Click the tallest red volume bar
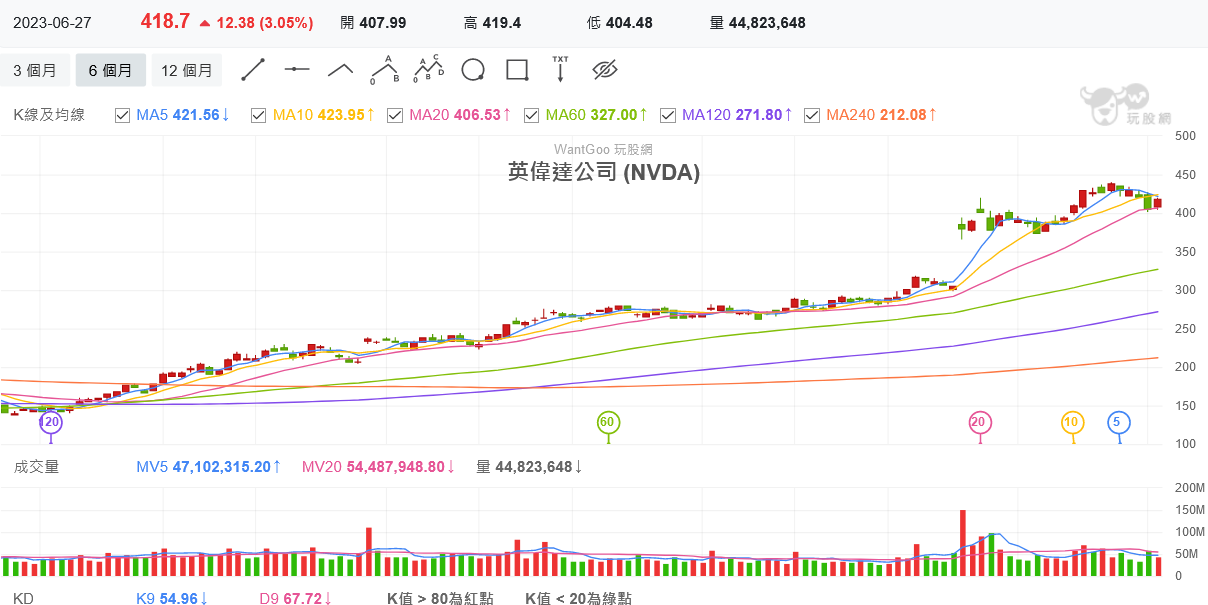The height and width of the screenshot is (605, 1208). (963, 543)
